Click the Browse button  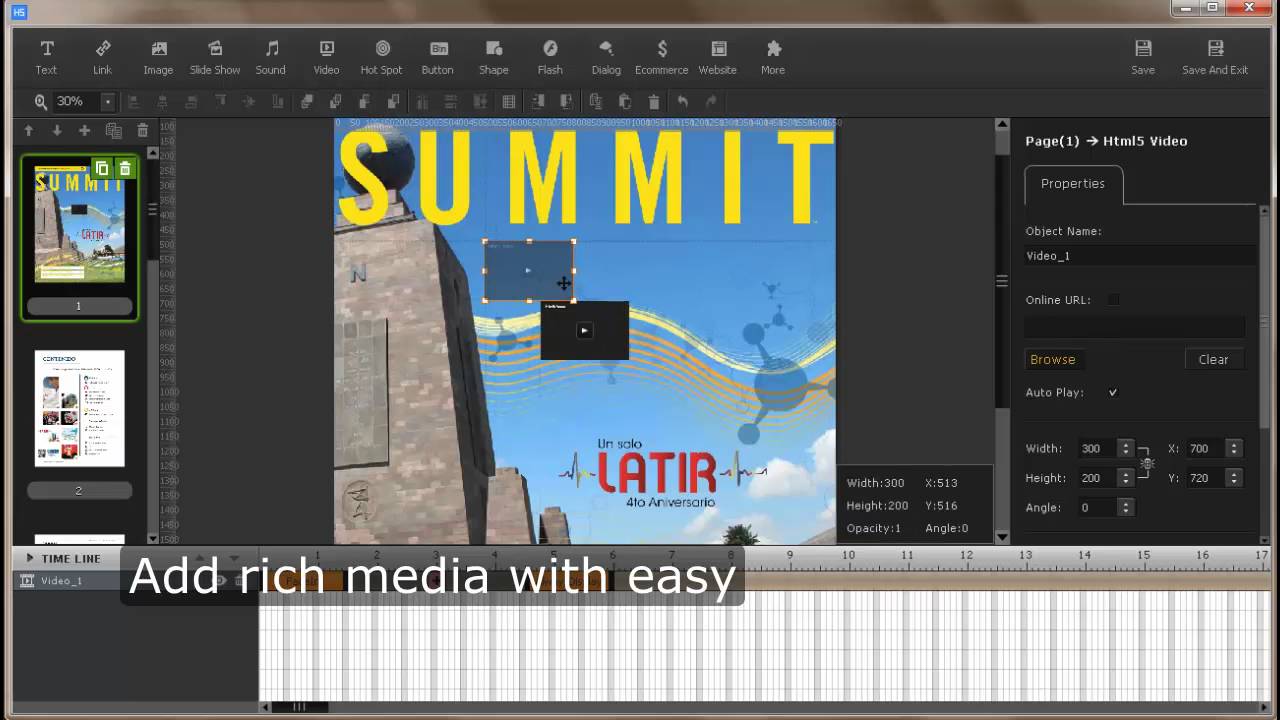[1053, 360]
